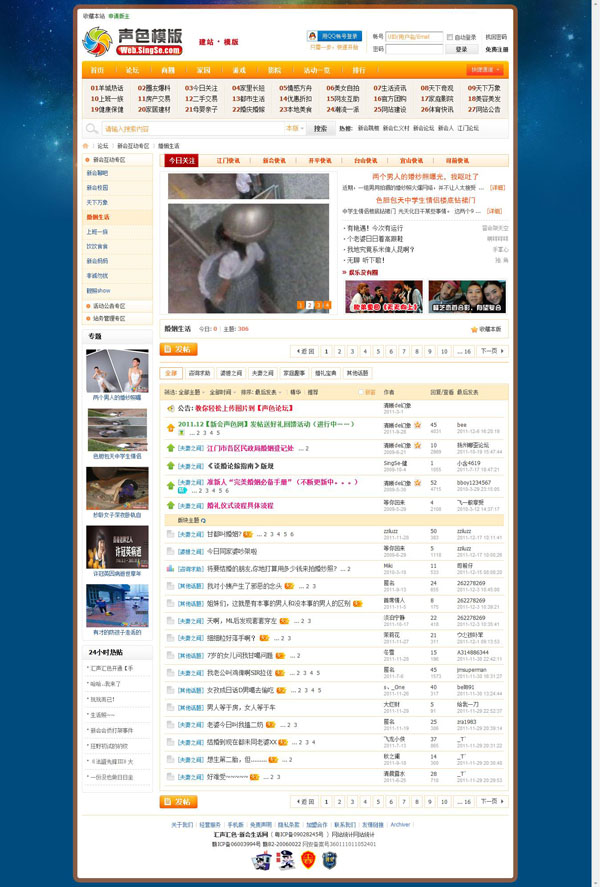
Task: Select the 夫妻之间 category tab
Action: point(262,373)
